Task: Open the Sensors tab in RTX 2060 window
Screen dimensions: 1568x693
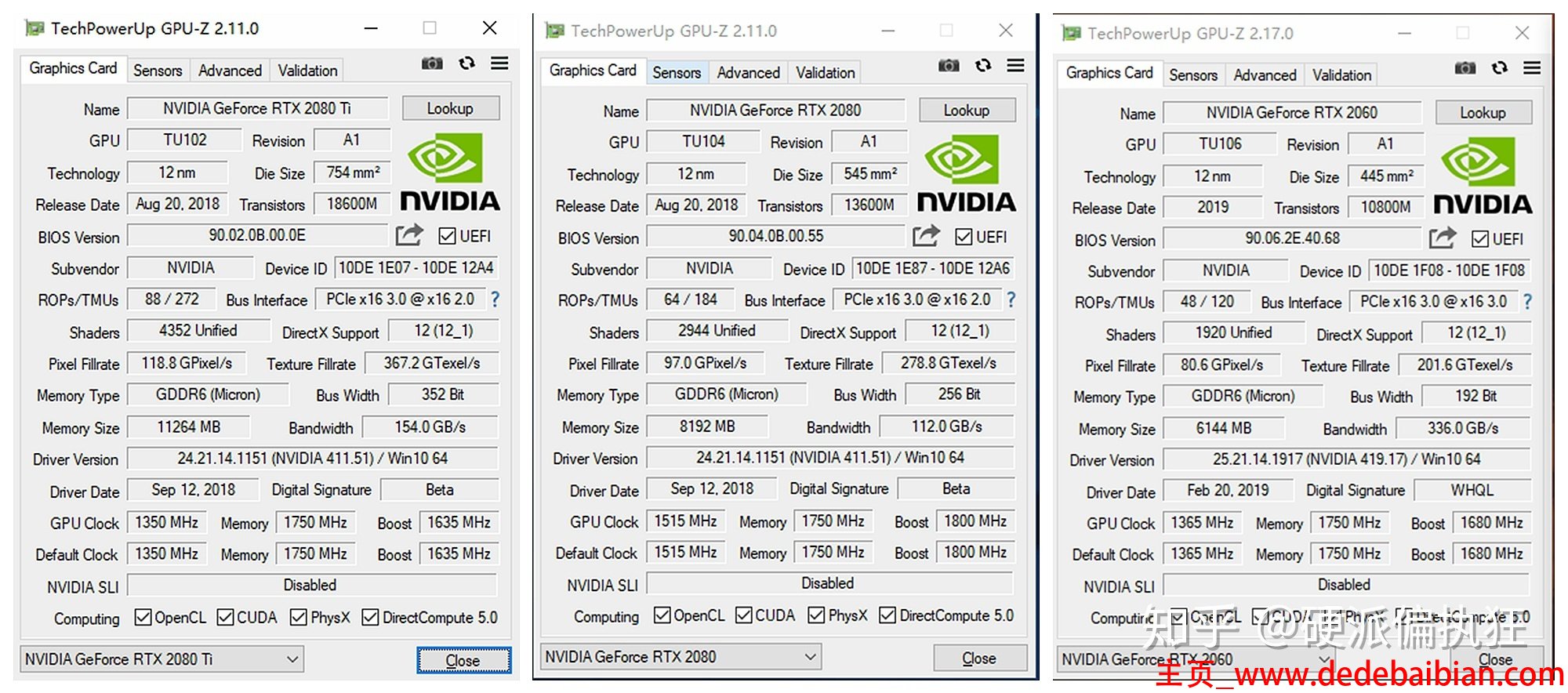Action: [x=1192, y=75]
